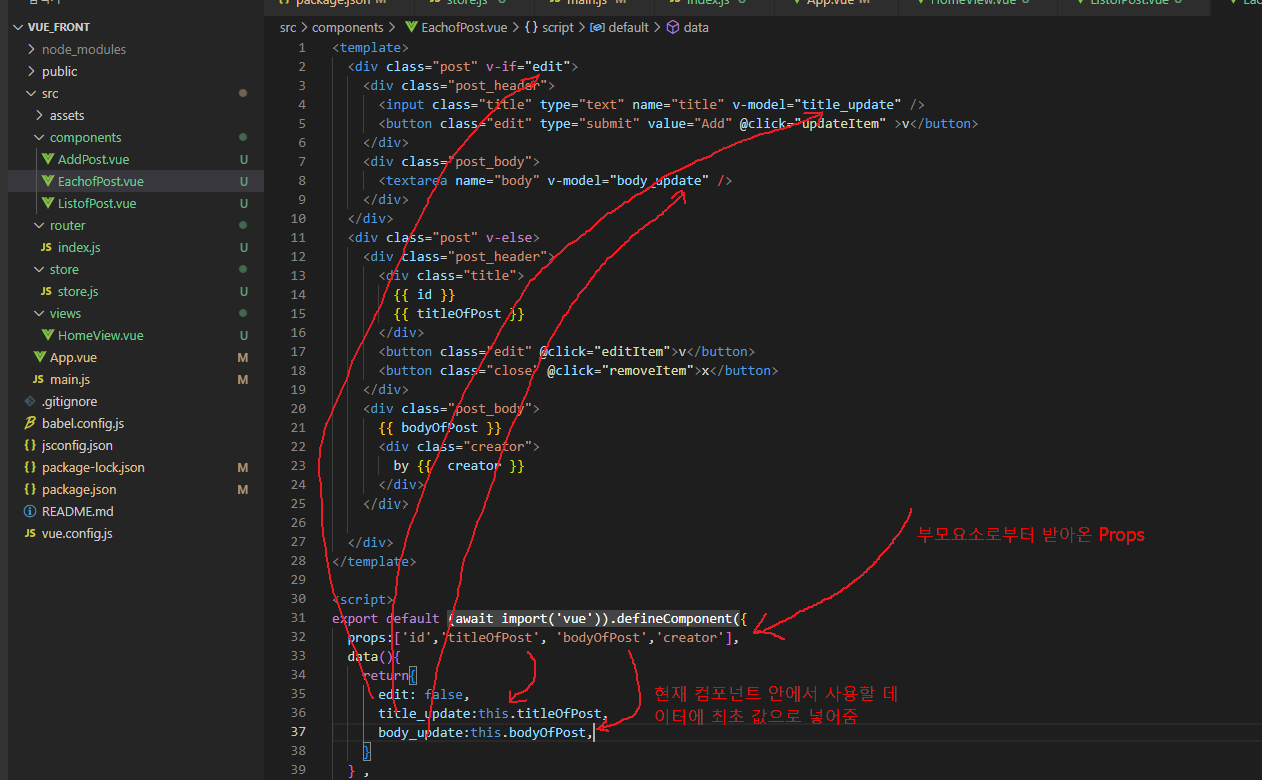Viewport: 1262px width, 780px height.
Task: Click the Vue icon beside AddPost.vue
Action: pyautogui.click(x=47, y=159)
